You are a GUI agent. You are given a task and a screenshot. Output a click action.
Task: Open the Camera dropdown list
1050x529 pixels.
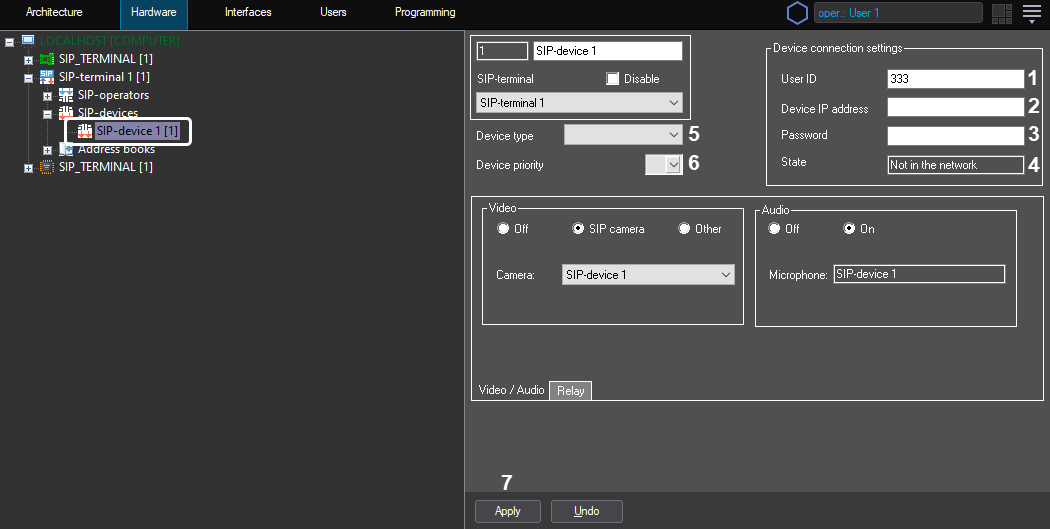pyautogui.click(x=647, y=275)
